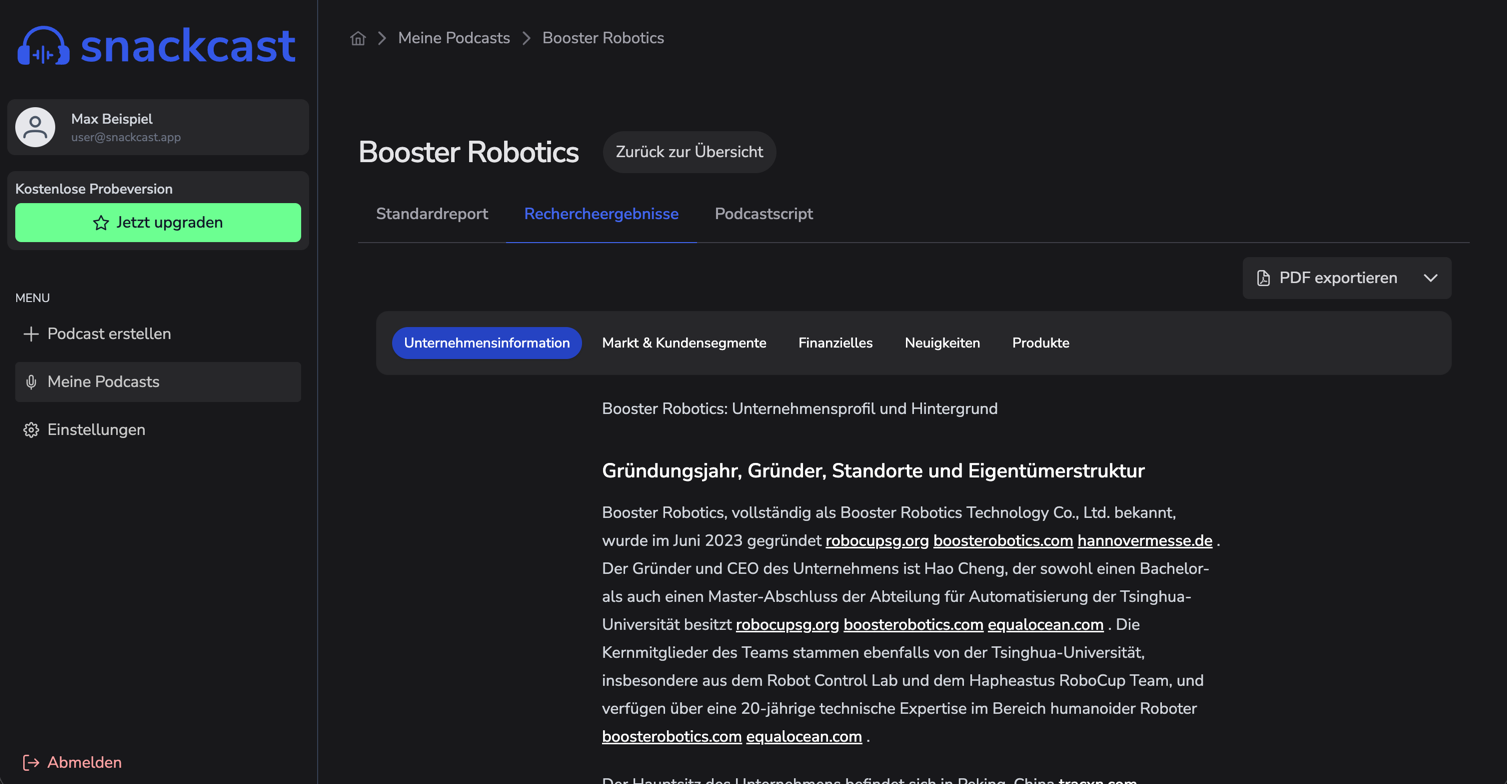Viewport: 1507px width, 784px height.
Task: Show the Finanzielles section
Action: point(835,343)
